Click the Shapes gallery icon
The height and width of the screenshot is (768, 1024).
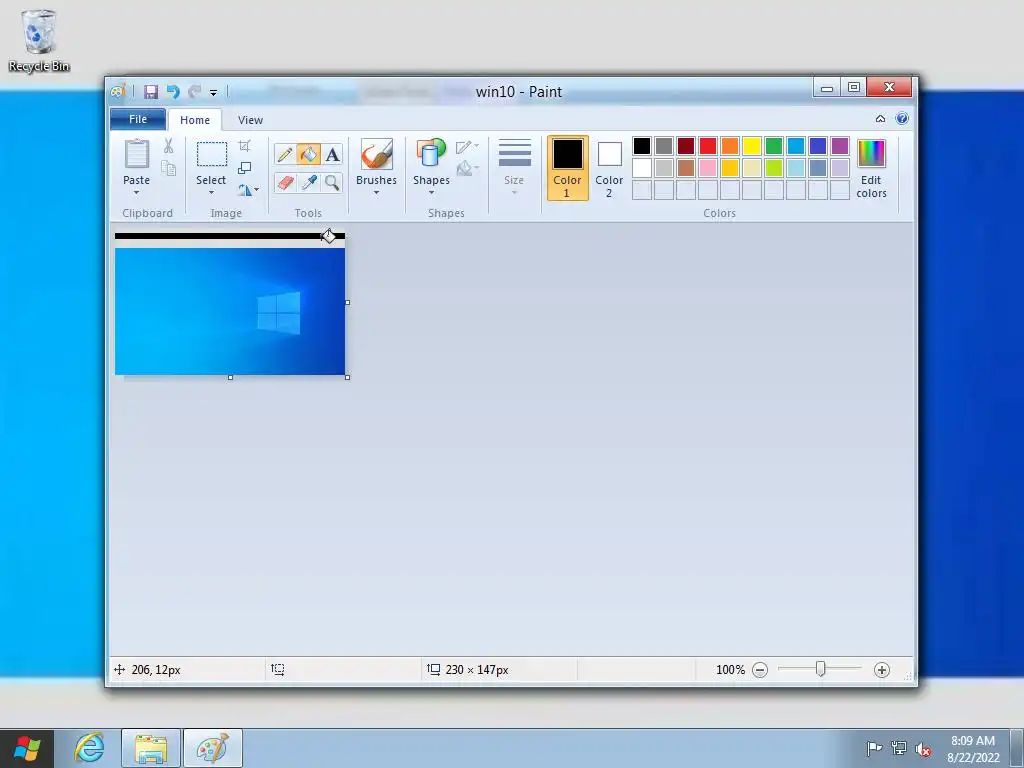click(431, 154)
